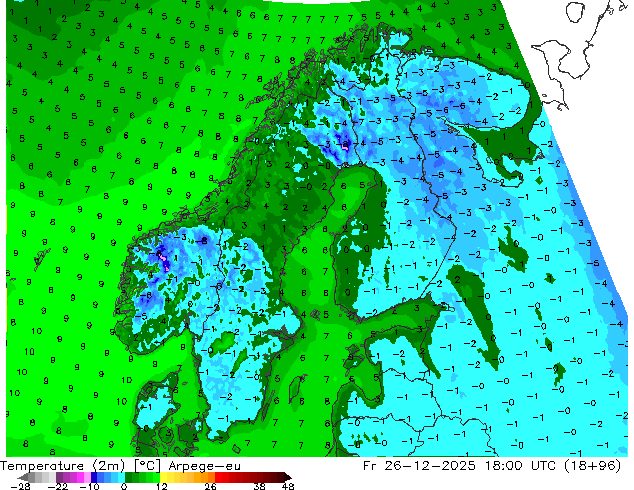Click the 38 legend scale label
Viewport: 634px width, 490px height.
tap(260, 486)
